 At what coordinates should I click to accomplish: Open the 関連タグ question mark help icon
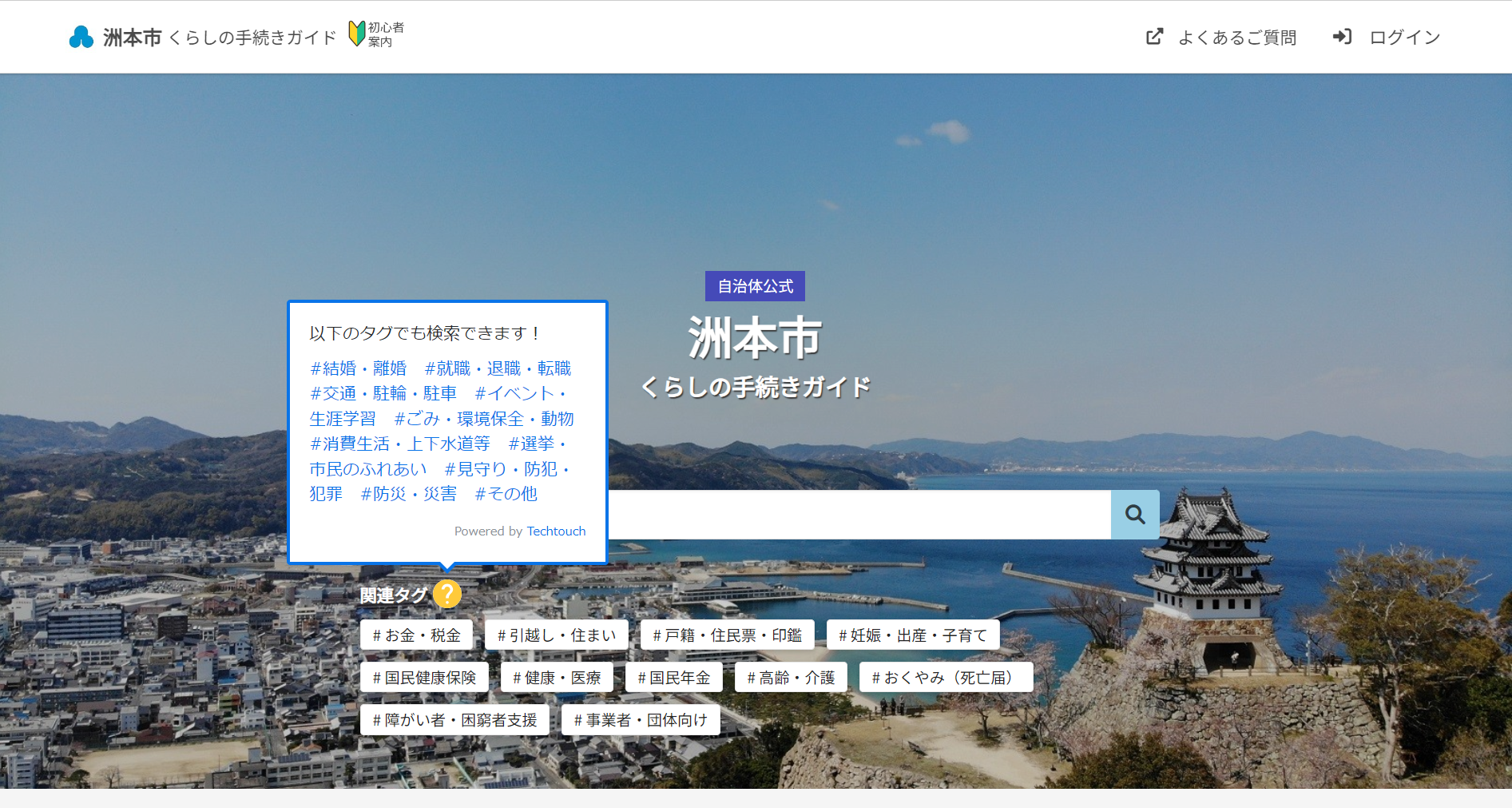[449, 595]
